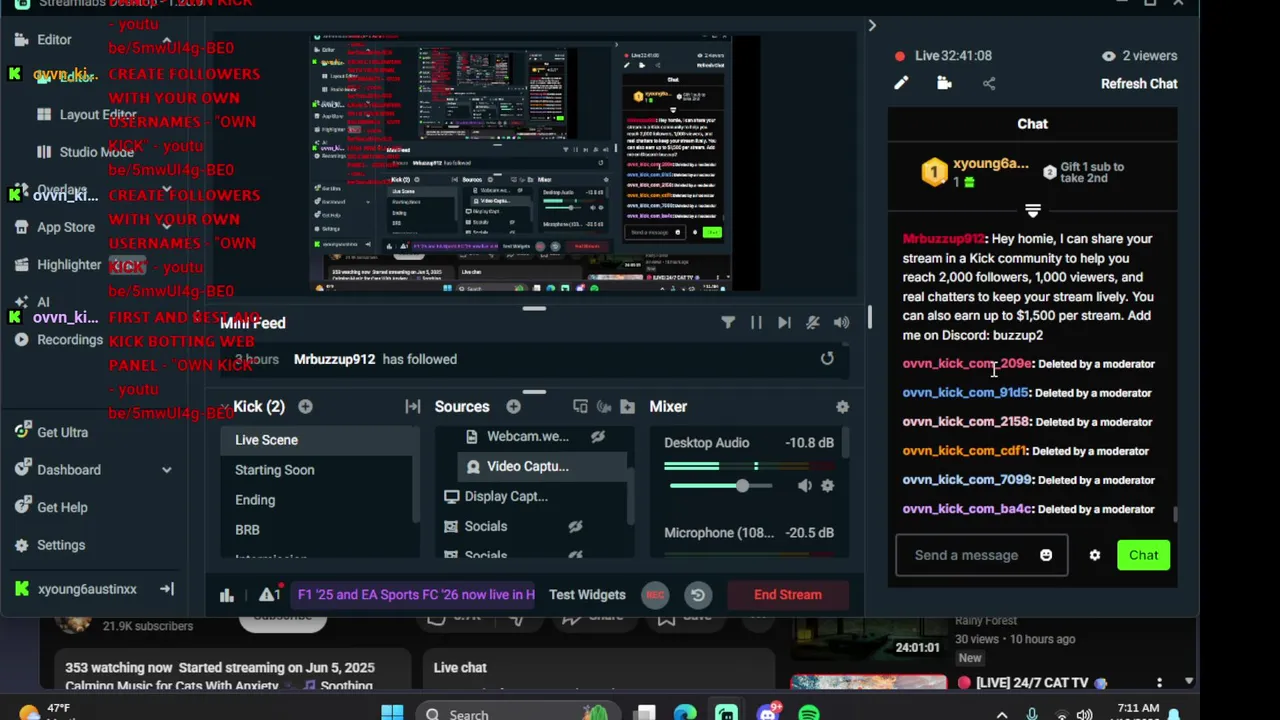
Task: Open dual output sources icon
Action: (x=580, y=406)
